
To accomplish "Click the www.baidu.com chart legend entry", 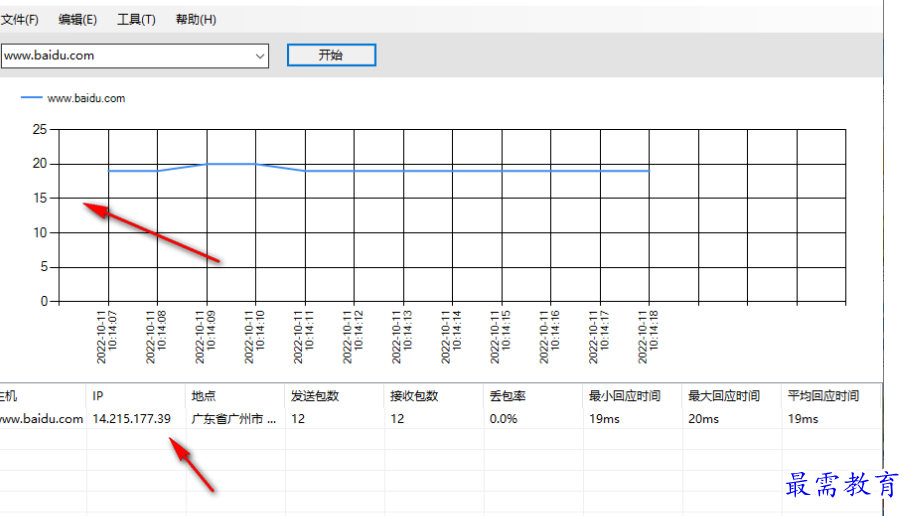I will click(x=73, y=98).
